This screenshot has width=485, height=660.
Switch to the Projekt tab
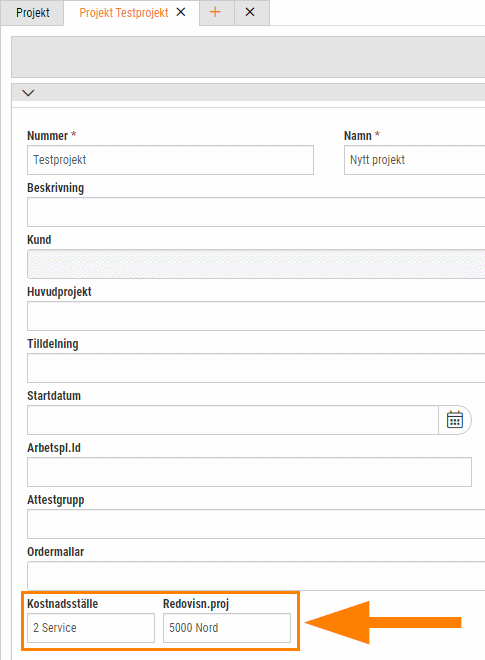[32, 13]
